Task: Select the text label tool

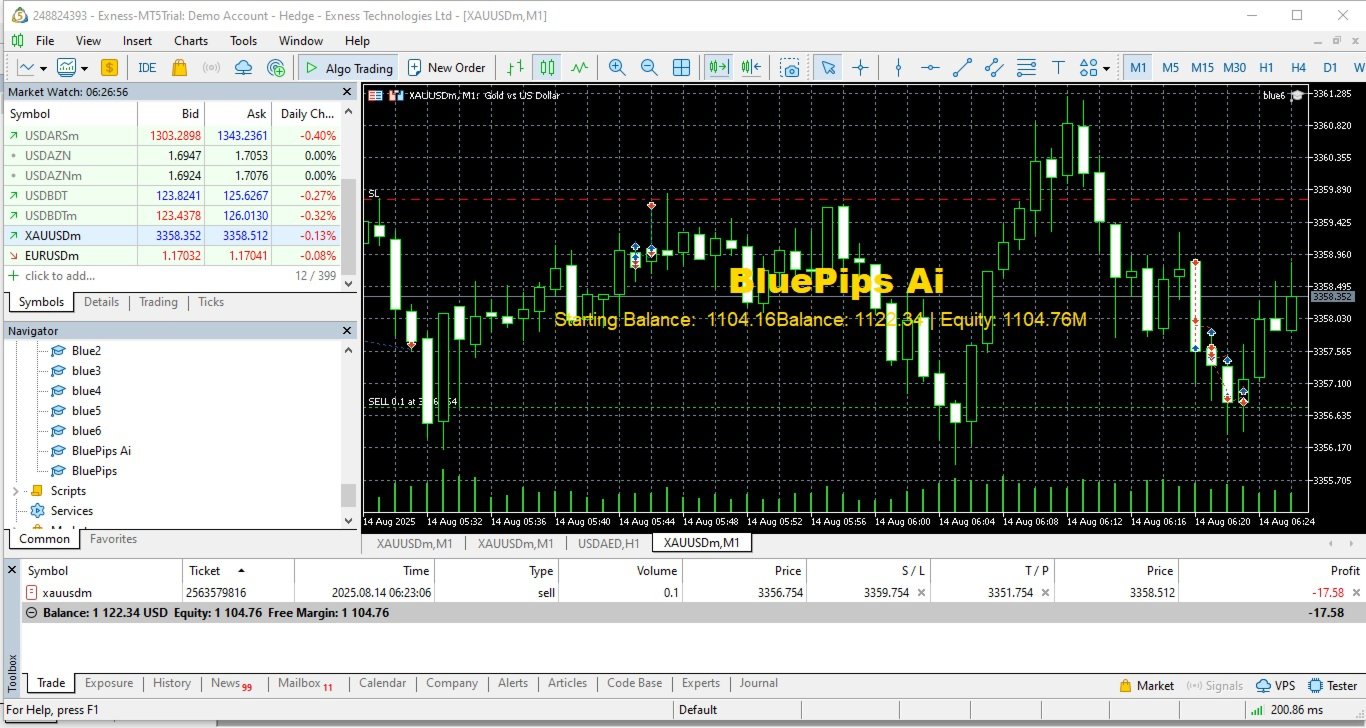Action: click(1058, 68)
